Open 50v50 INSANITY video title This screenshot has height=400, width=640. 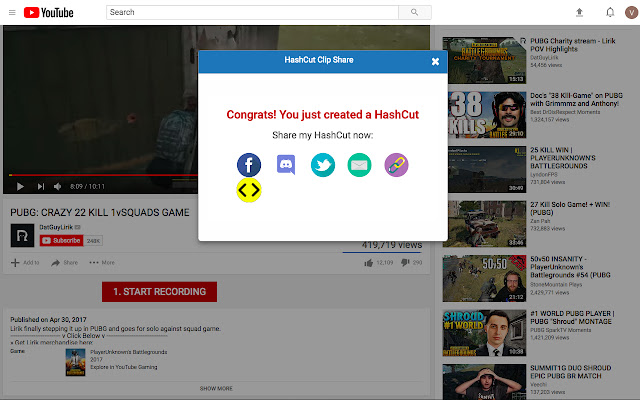pyautogui.click(x=570, y=267)
